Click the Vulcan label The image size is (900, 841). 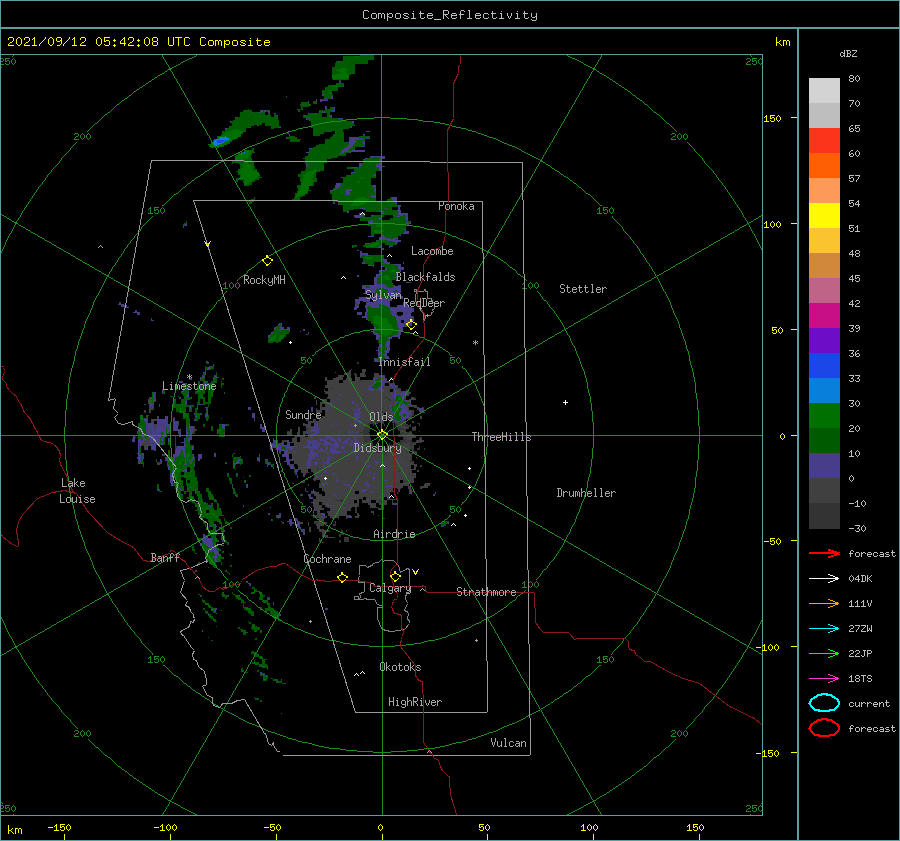pyautogui.click(x=509, y=743)
